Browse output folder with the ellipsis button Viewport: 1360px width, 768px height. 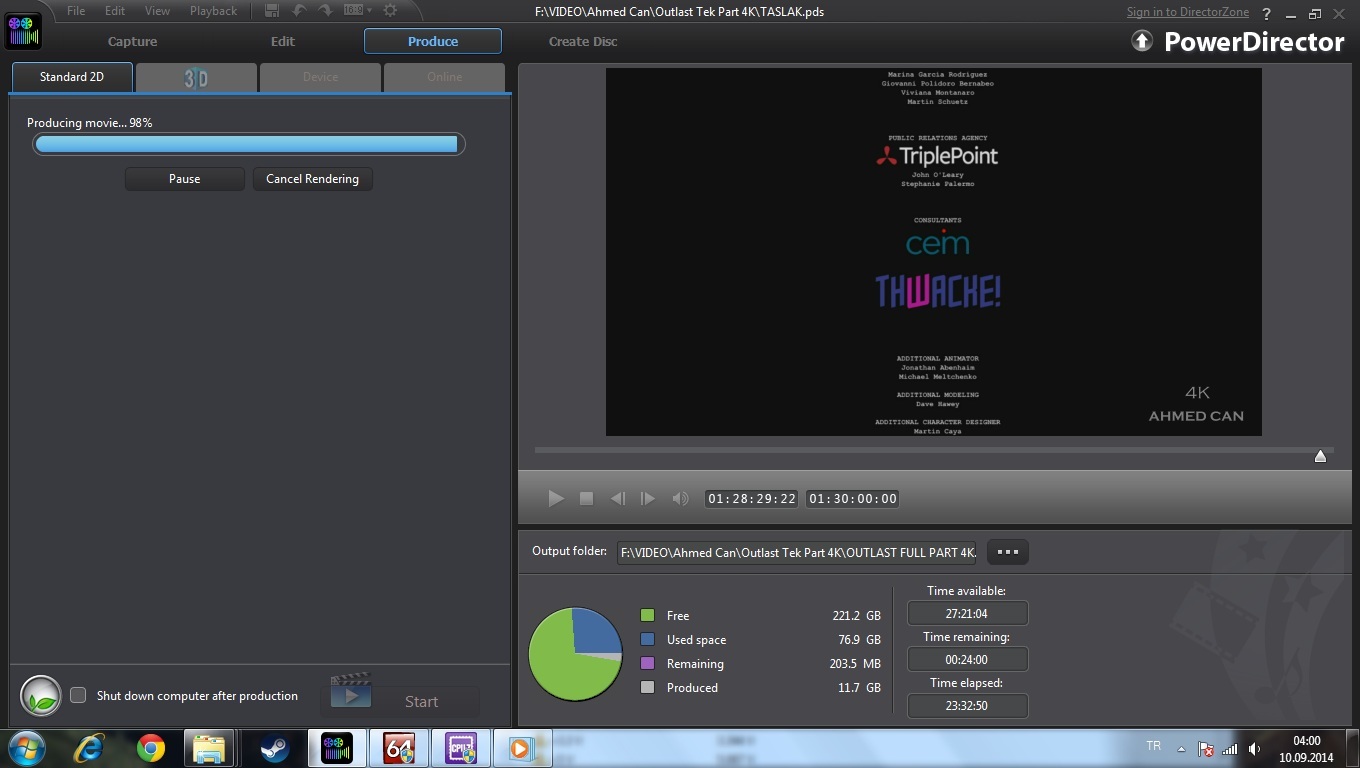[x=1008, y=552]
